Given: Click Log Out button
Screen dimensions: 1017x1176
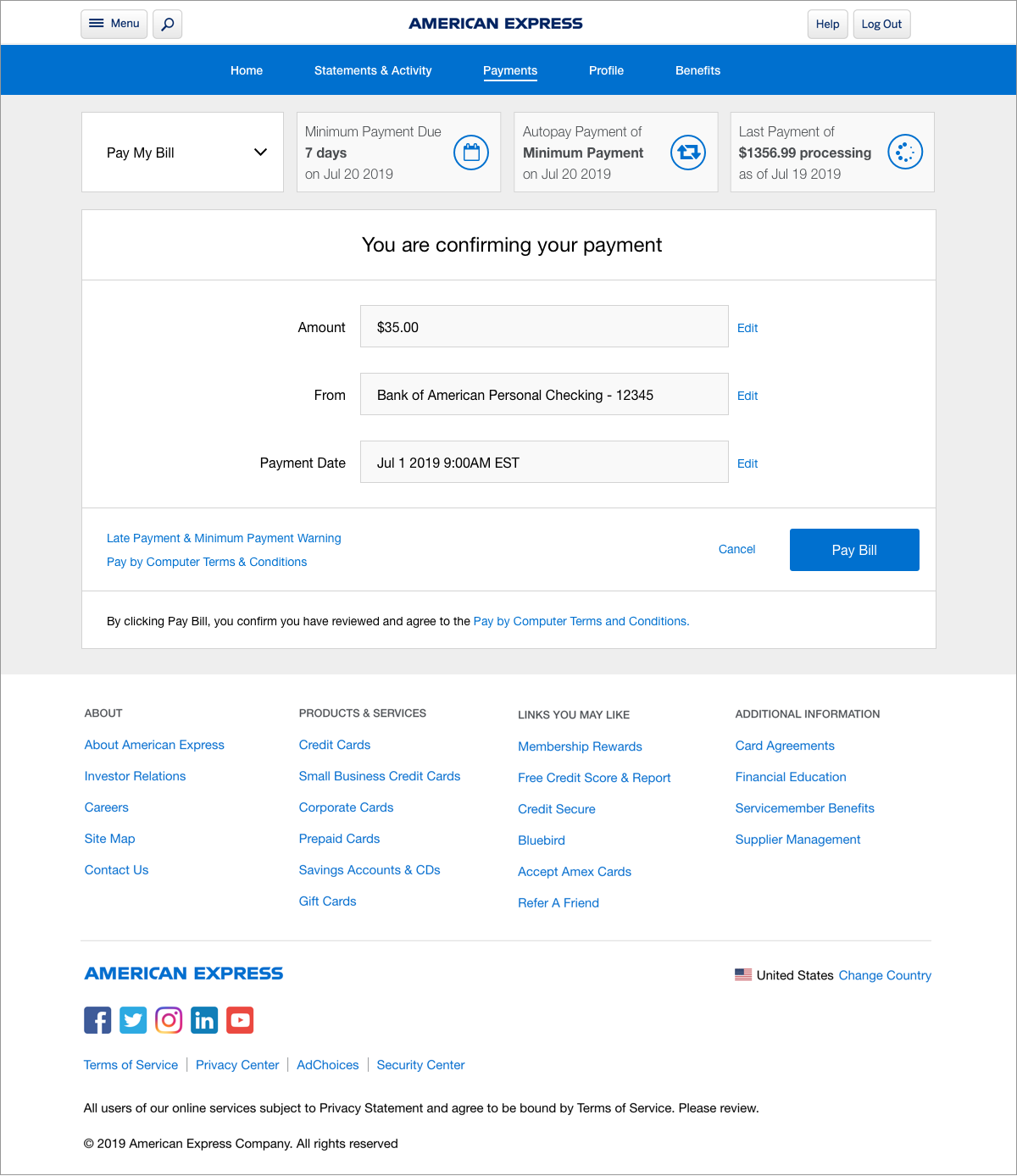Looking at the screenshot, I should pos(881,24).
